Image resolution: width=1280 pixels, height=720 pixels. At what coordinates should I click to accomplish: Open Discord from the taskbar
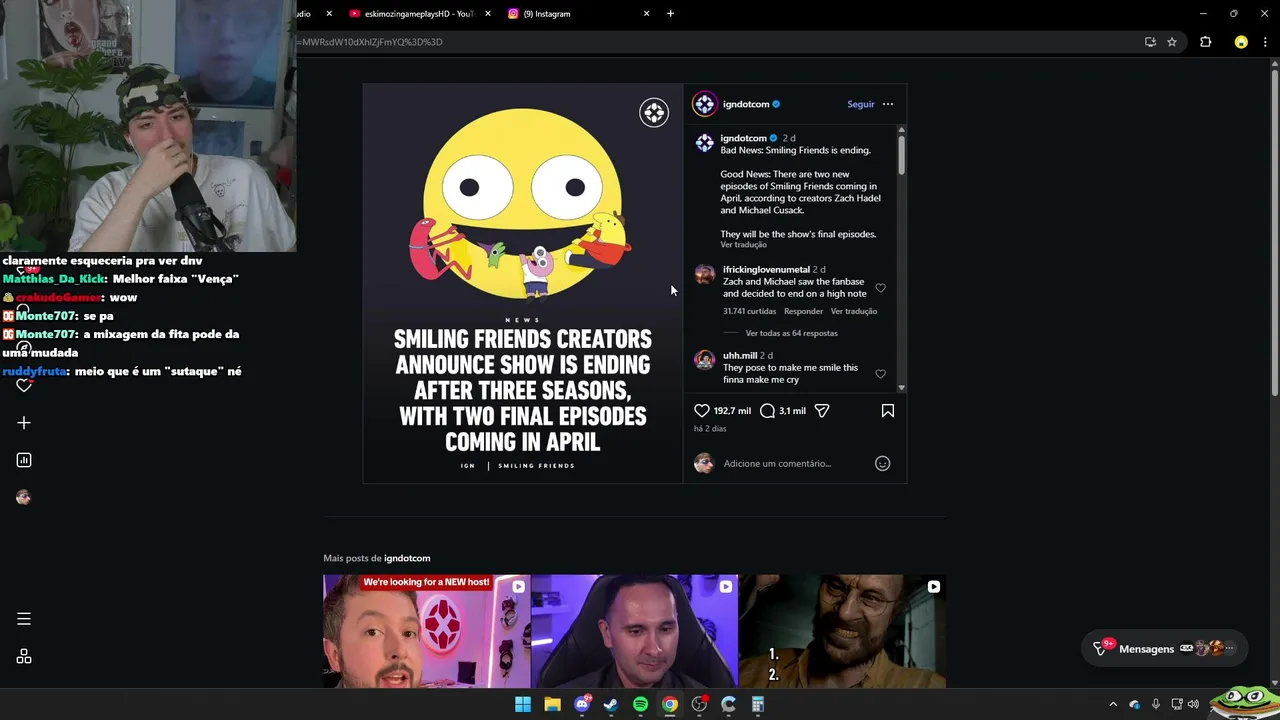(x=582, y=704)
